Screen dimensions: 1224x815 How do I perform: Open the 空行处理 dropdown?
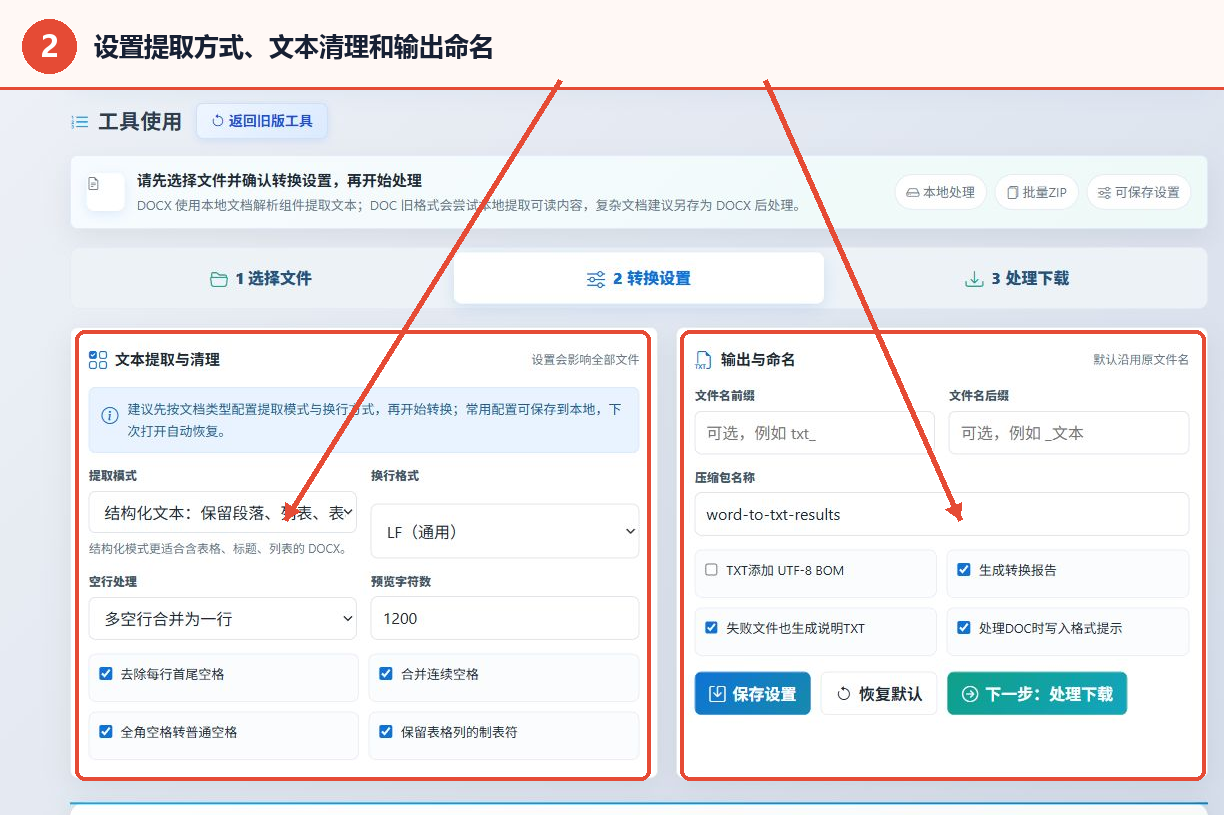[223, 618]
